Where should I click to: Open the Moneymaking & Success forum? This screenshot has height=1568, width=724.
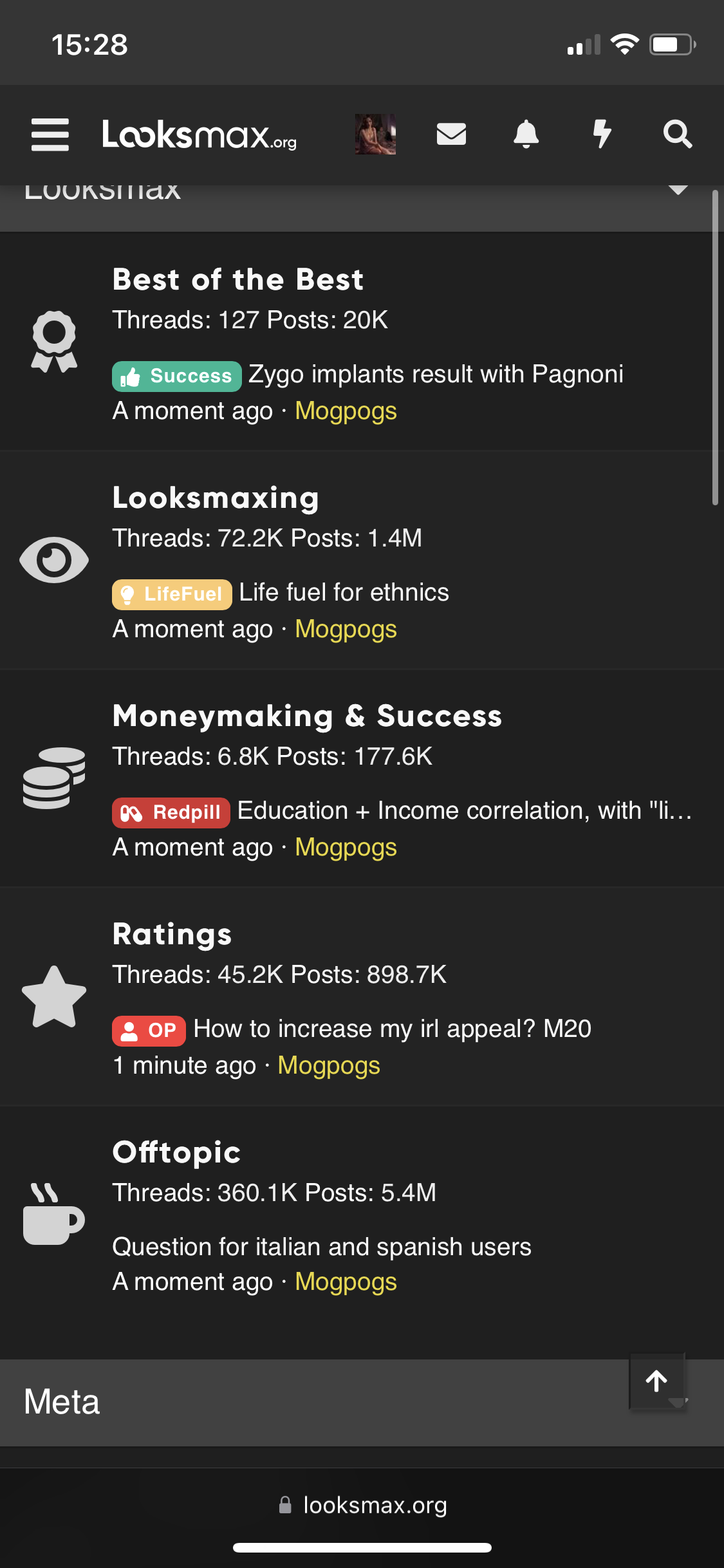307,716
